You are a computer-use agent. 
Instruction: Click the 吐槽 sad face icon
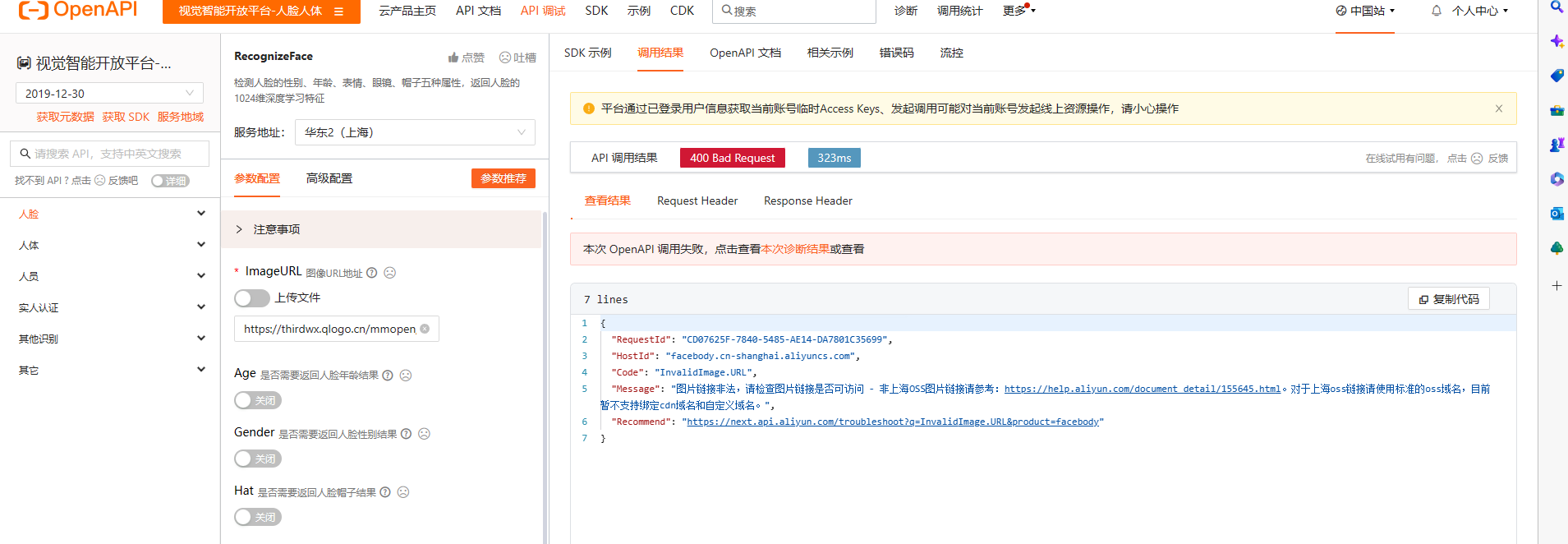click(x=505, y=58)
